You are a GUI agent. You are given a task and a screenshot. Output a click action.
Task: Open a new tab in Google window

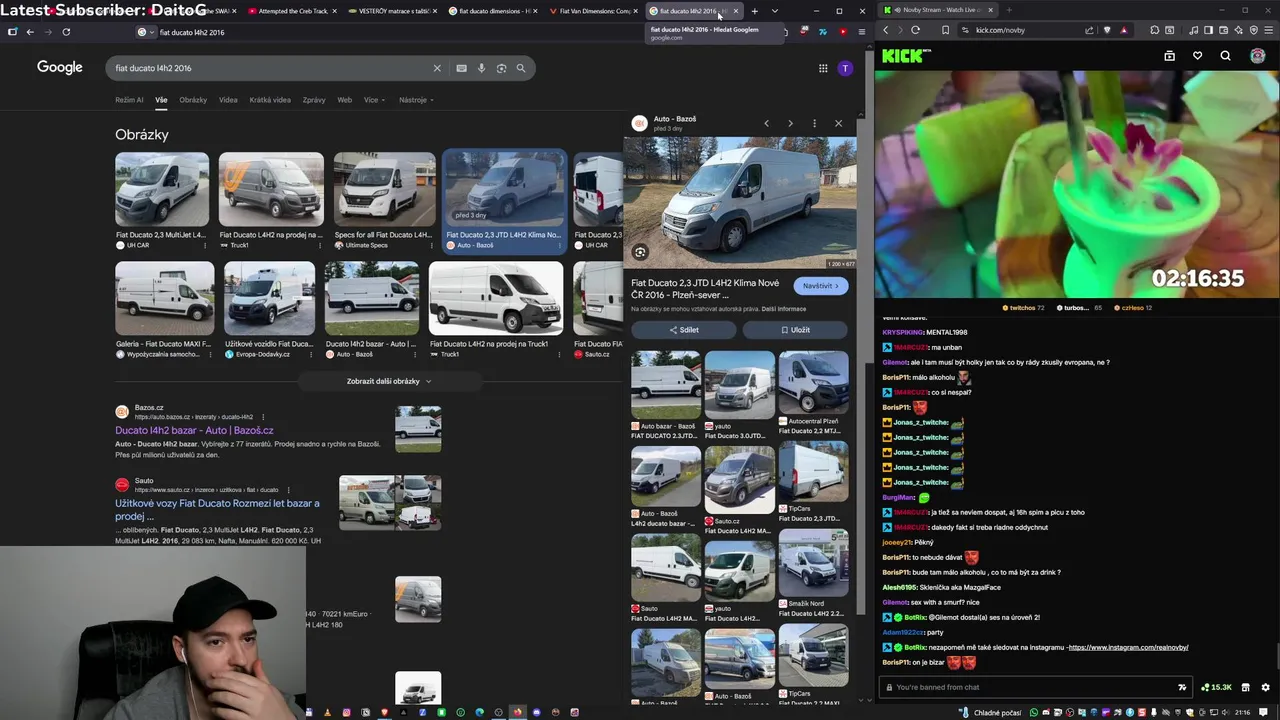(755, 11)
